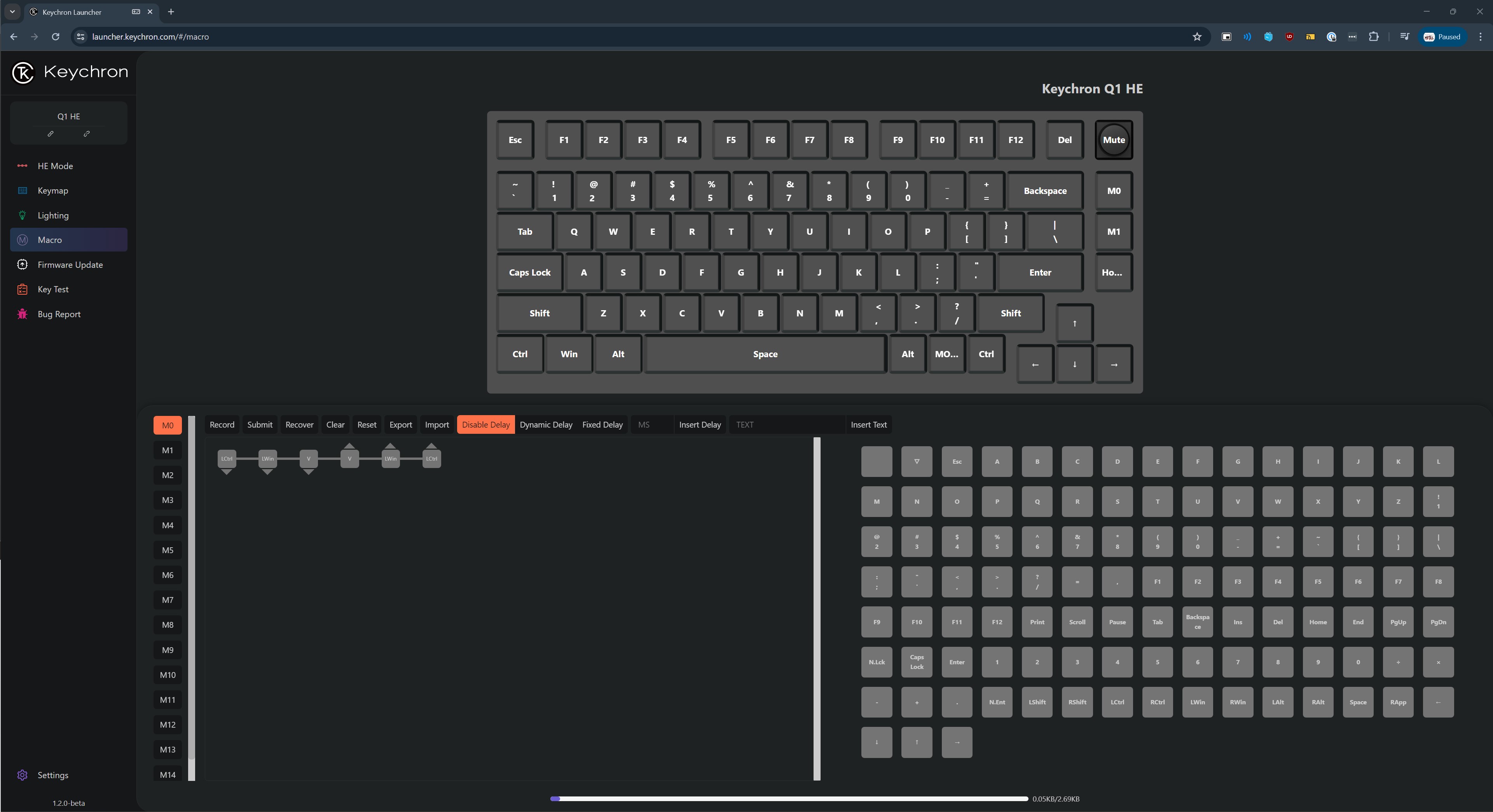
Task: Click the Import macro button
Action: tap(436, 424)
